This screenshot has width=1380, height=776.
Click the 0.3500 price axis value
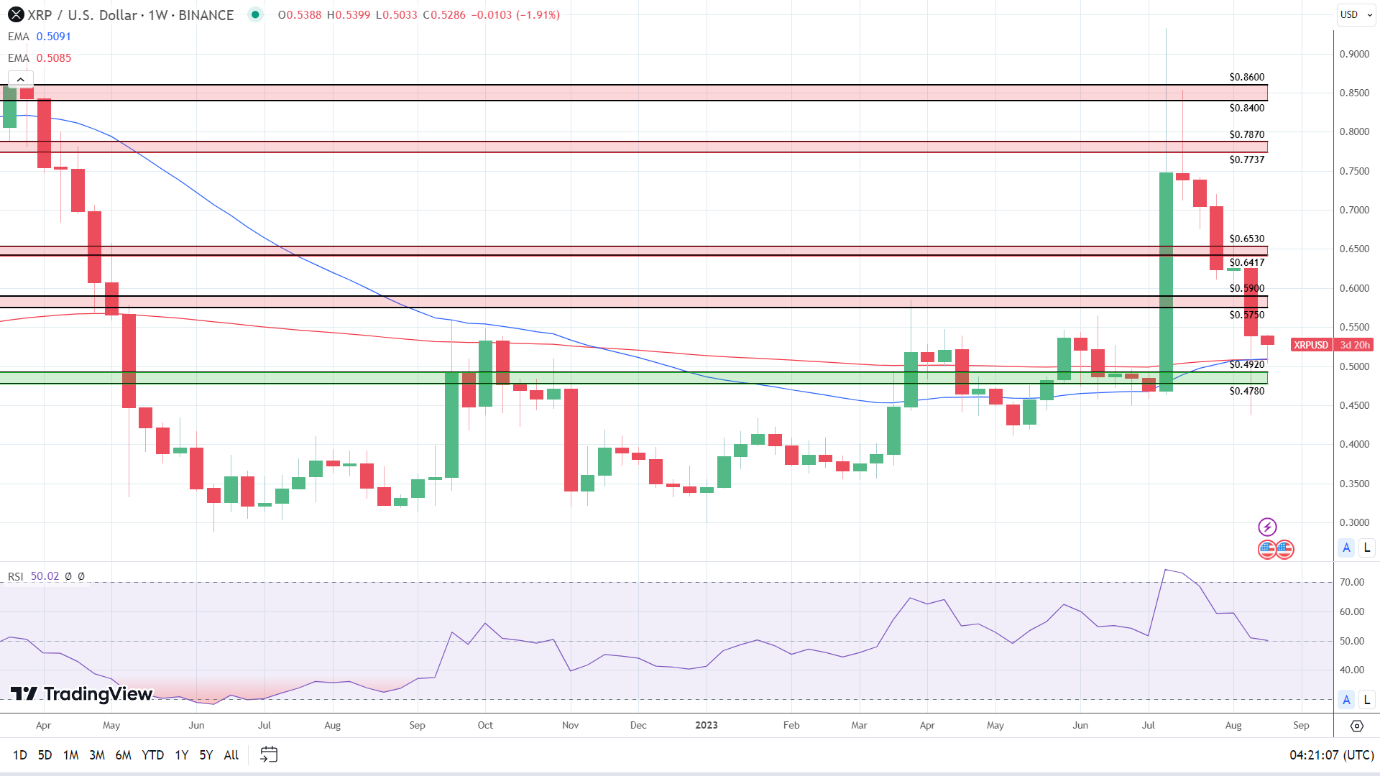point(1356,483)
